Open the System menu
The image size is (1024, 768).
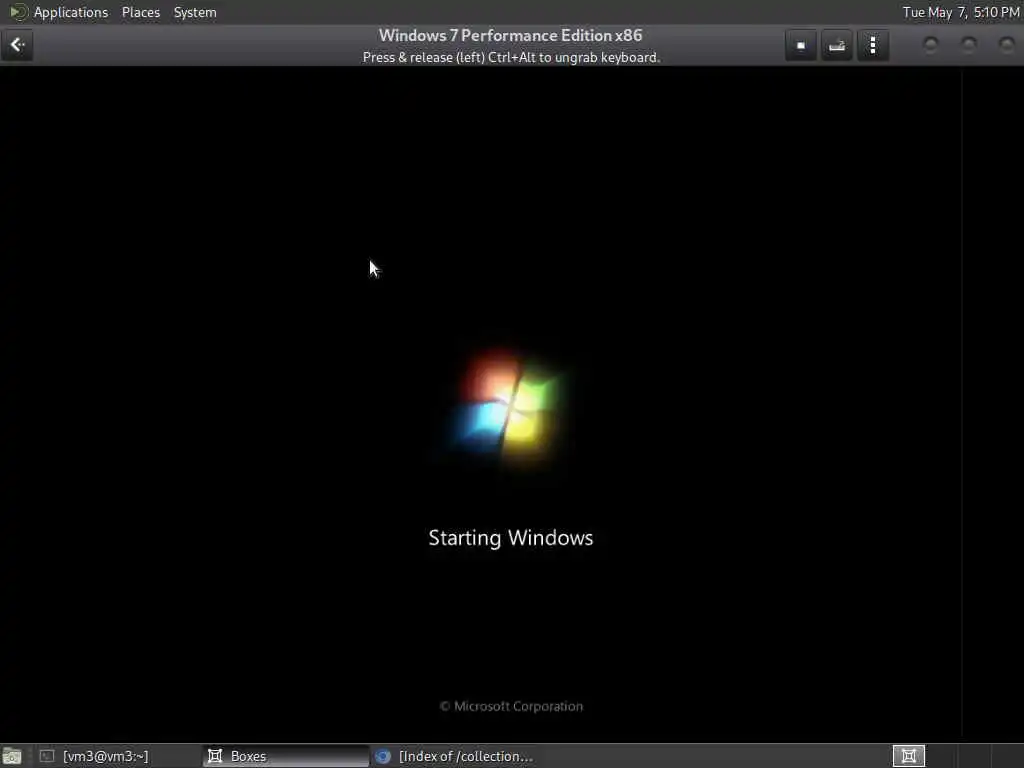click(x=195, y=12)
